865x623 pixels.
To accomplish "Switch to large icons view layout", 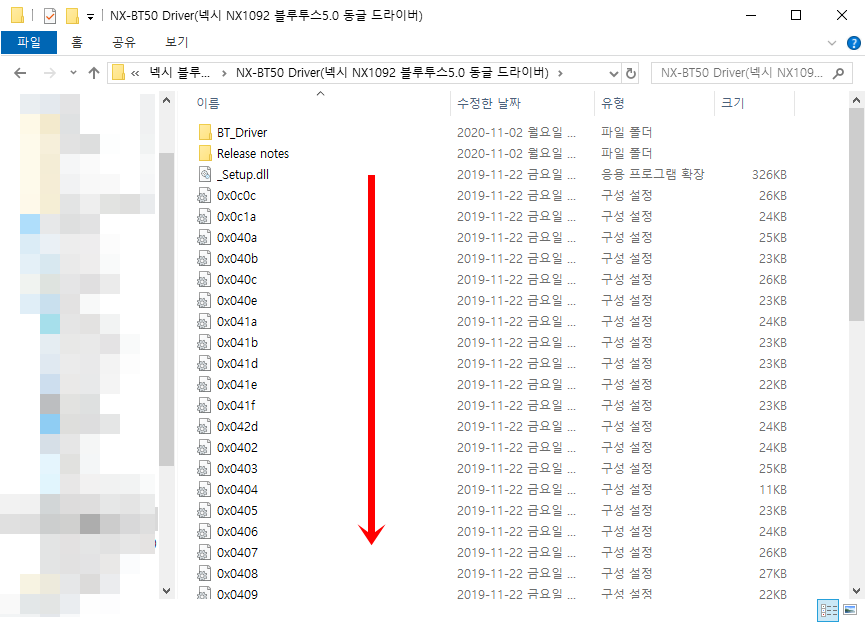I will tap(850, 610).
